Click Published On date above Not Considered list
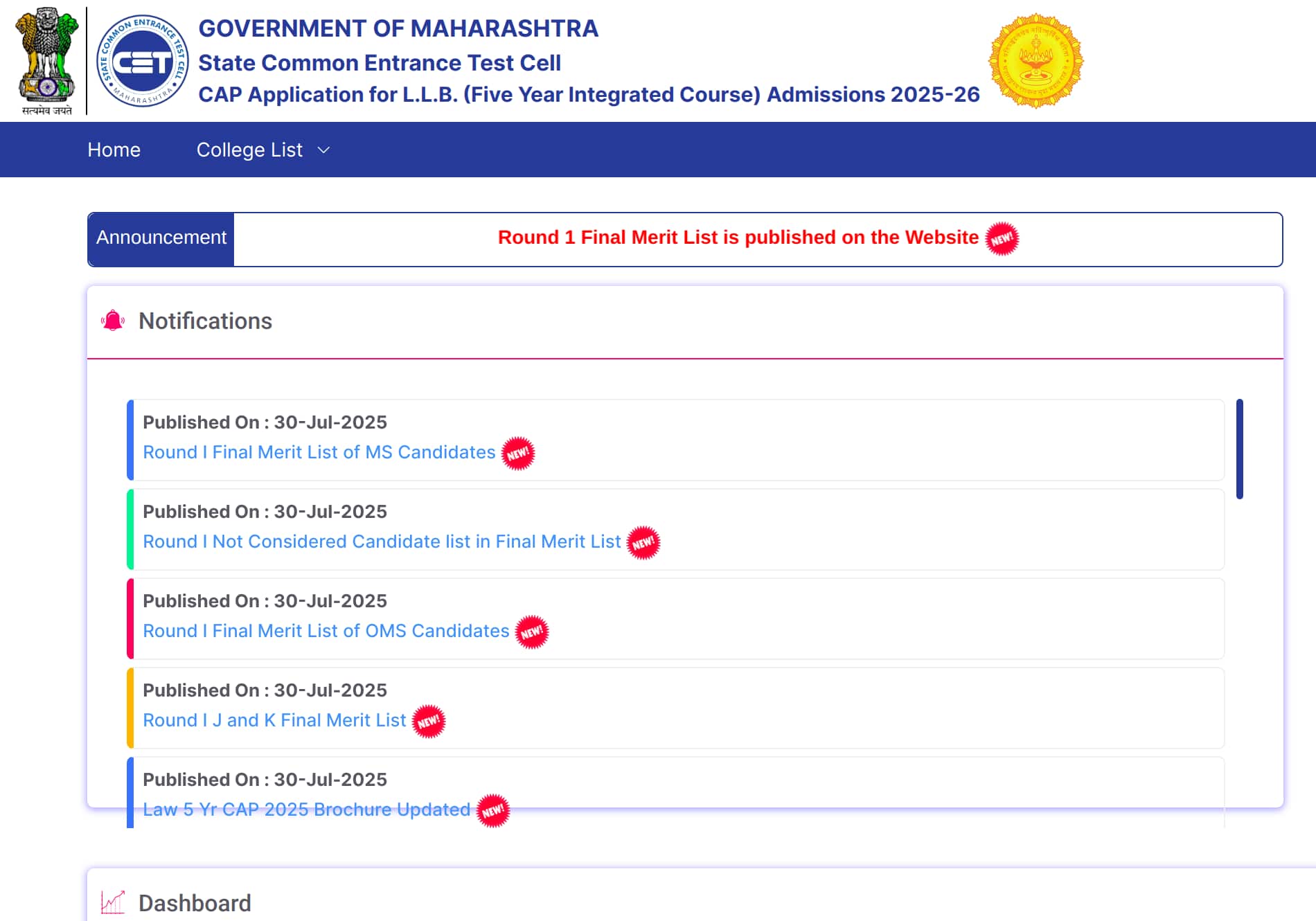This screenshot has height=921, width=1316. pos(265,512)
